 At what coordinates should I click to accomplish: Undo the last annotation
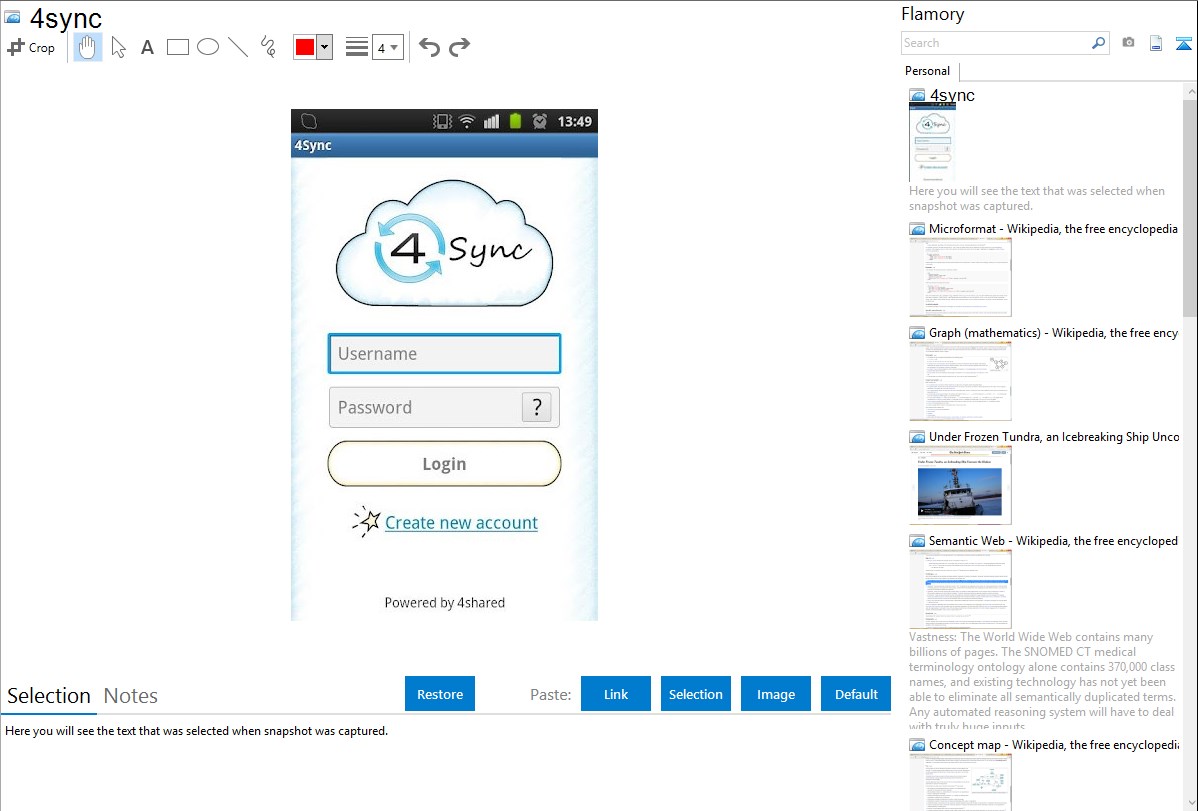[429, 47]
